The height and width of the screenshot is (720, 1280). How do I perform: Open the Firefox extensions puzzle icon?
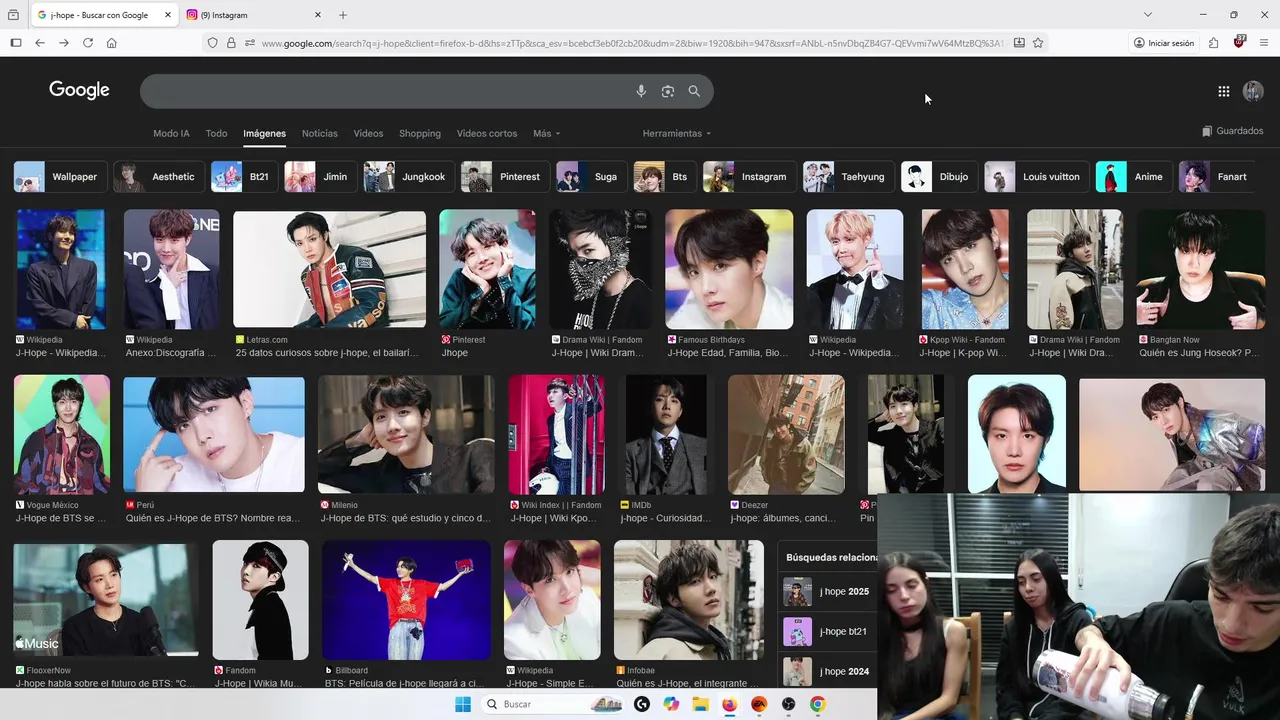click(1213, 43)
